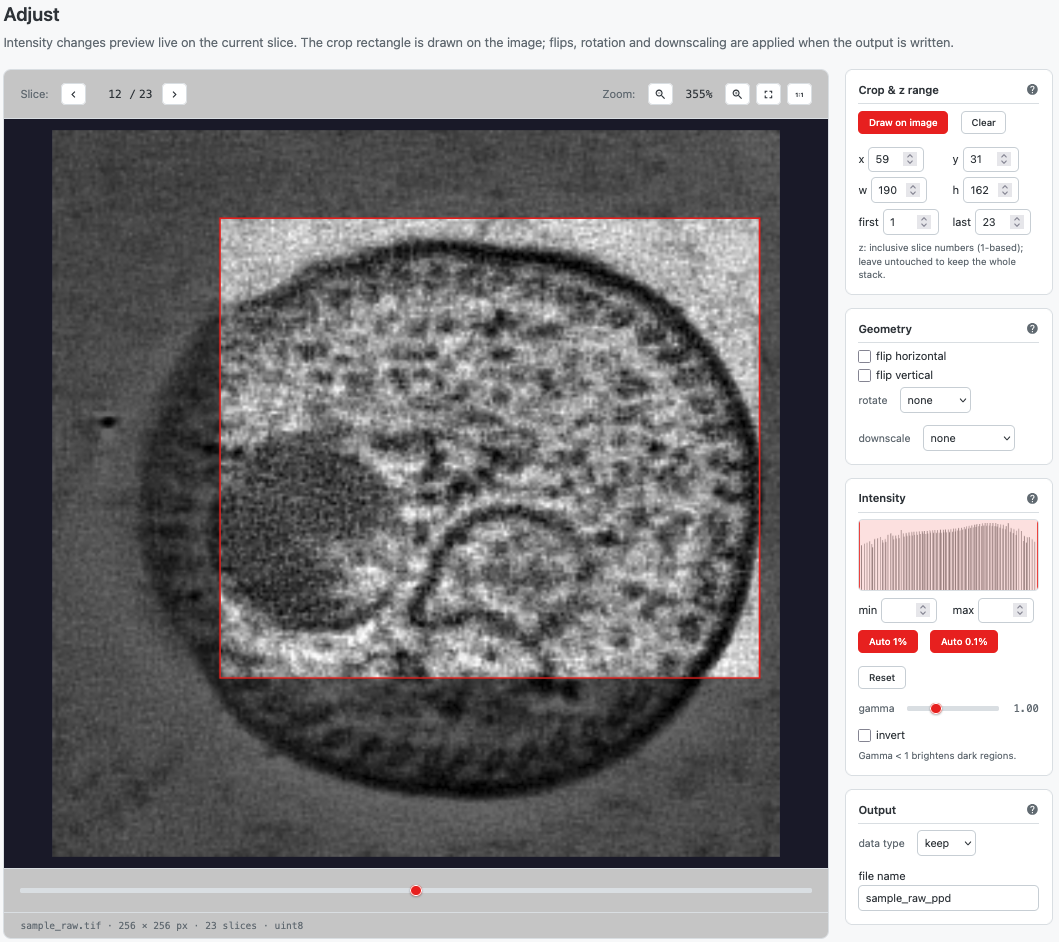Viewport: 1059px width, 942px height.
Task: Click the current slice number 12
Action: pos(115,94)
